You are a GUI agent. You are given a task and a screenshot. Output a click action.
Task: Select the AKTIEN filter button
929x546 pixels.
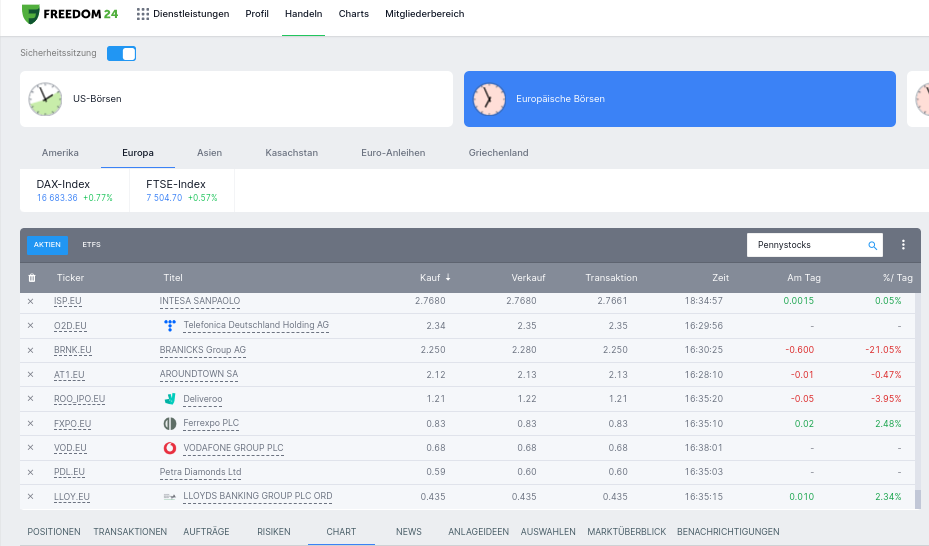[x=47, y=245]
